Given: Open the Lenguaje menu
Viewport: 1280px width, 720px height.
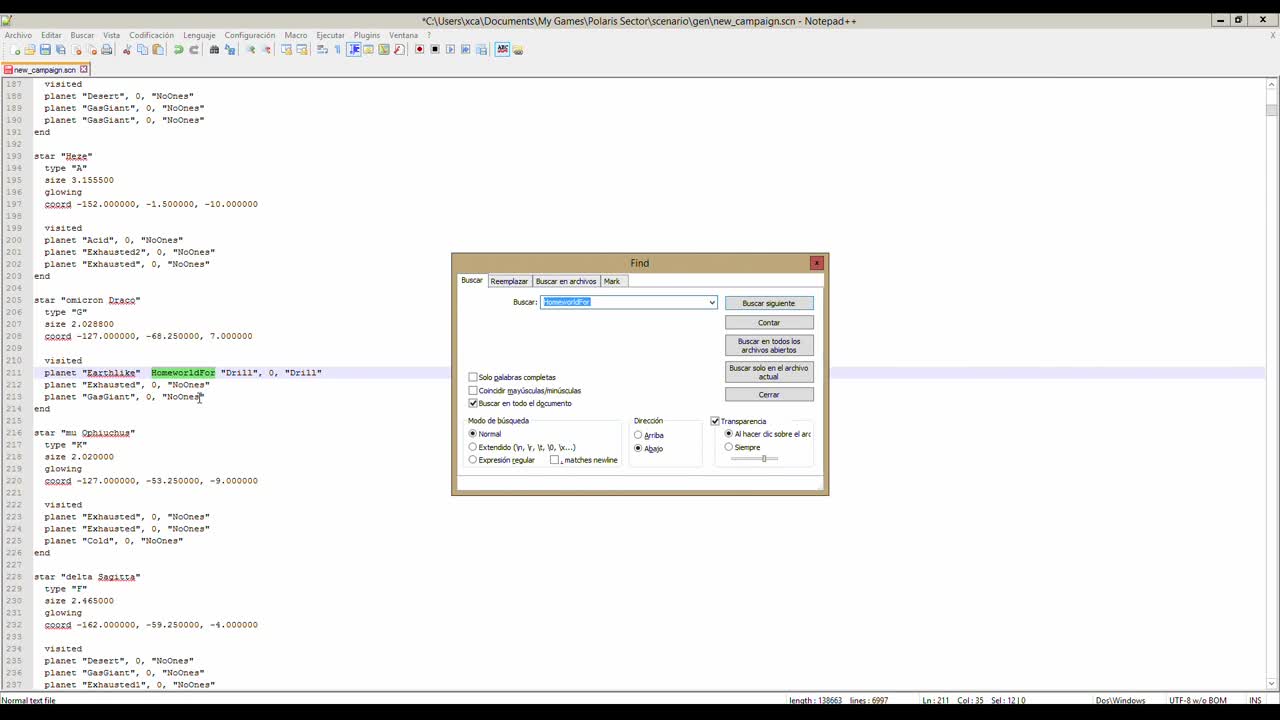Looking at the screenshot, I should (x=199, y=35).
